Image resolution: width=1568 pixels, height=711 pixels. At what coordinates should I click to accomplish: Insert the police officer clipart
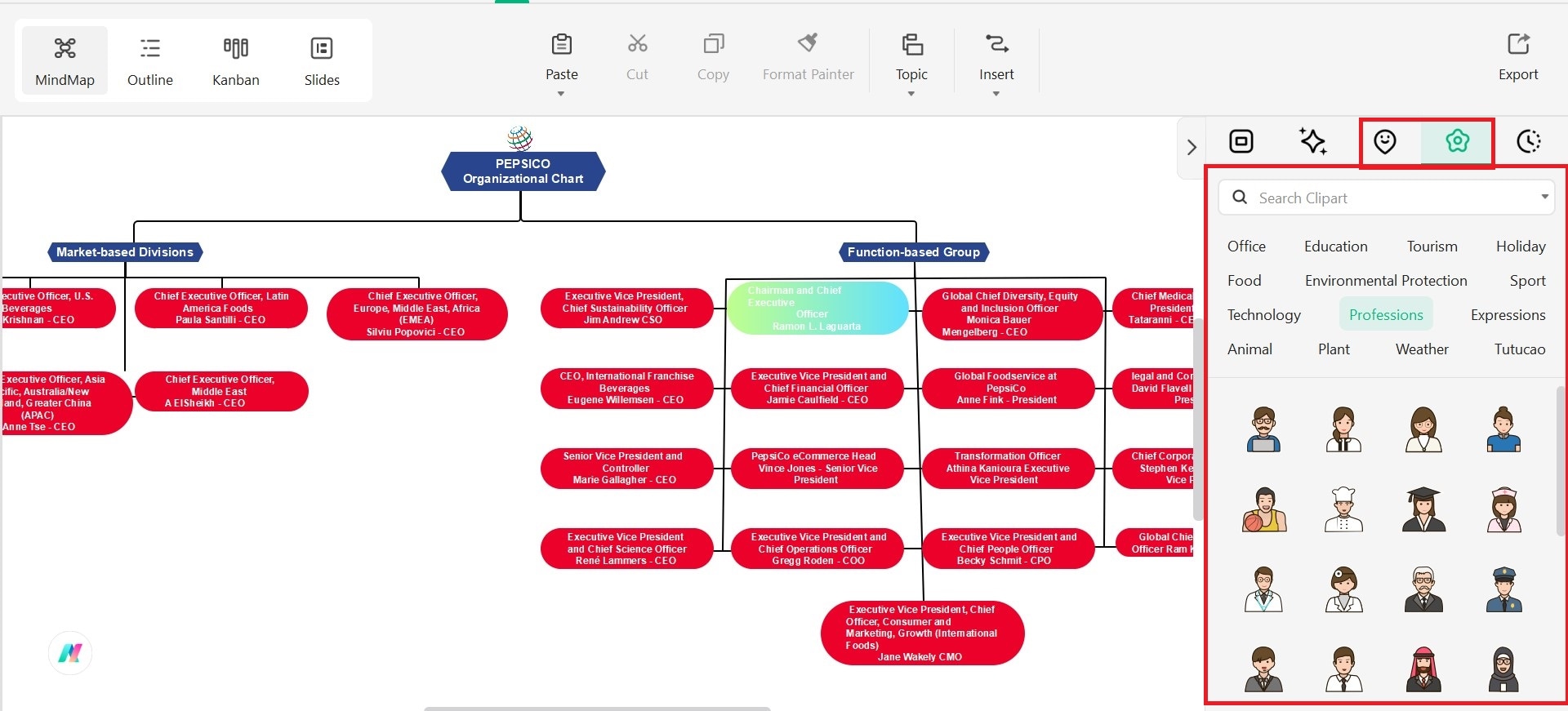click(x=1503, y=589)
